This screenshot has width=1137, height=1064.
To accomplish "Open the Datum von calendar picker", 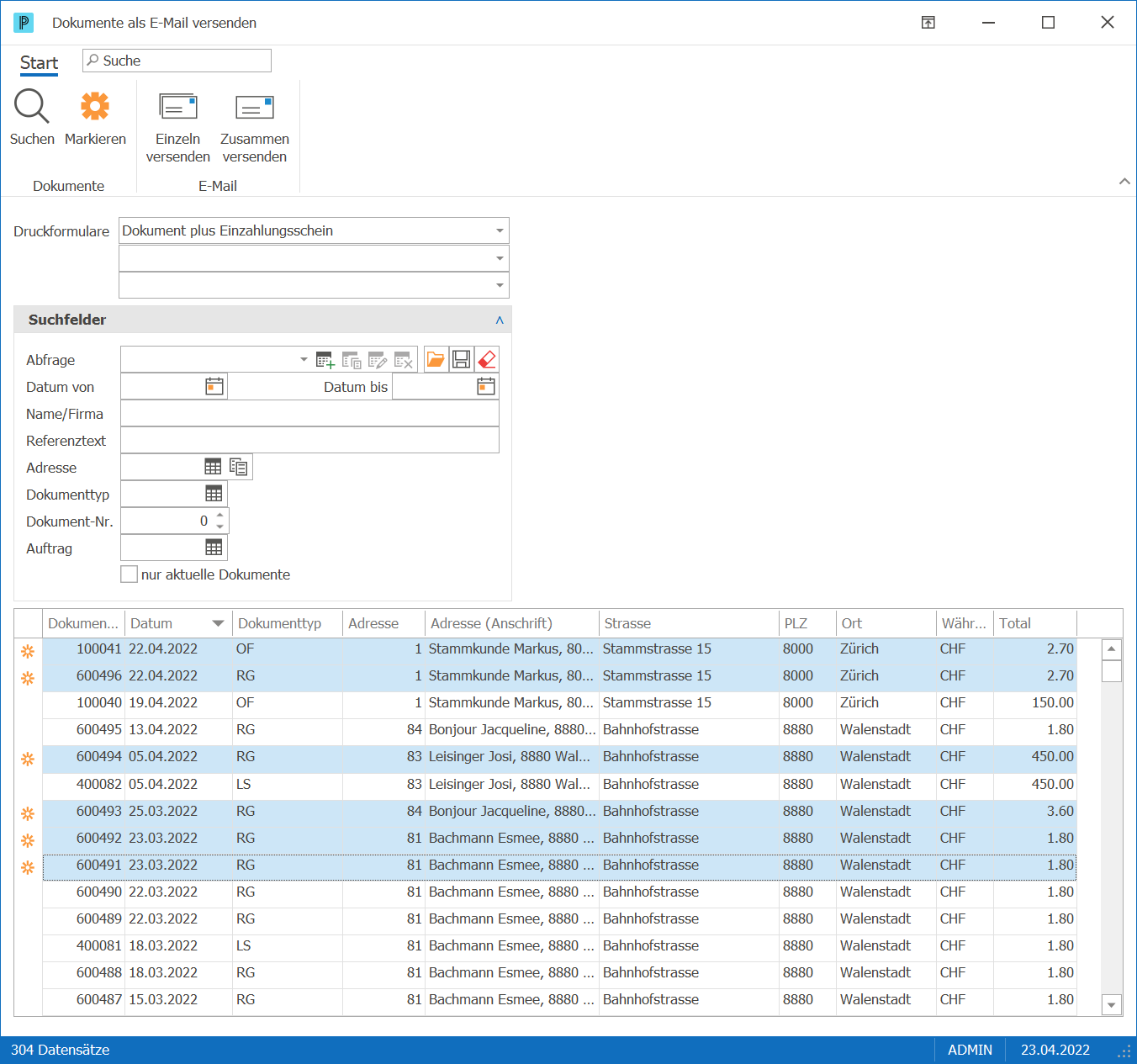I will (214, 387).
